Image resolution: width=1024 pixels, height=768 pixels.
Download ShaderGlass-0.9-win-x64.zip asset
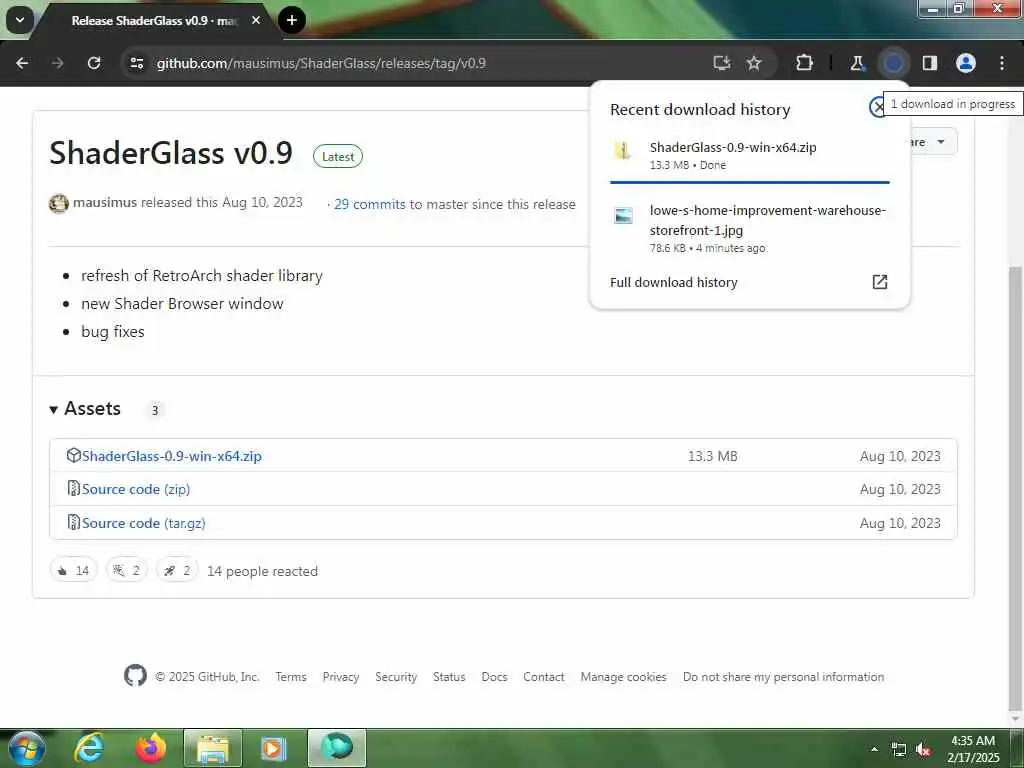click(171, 456)
